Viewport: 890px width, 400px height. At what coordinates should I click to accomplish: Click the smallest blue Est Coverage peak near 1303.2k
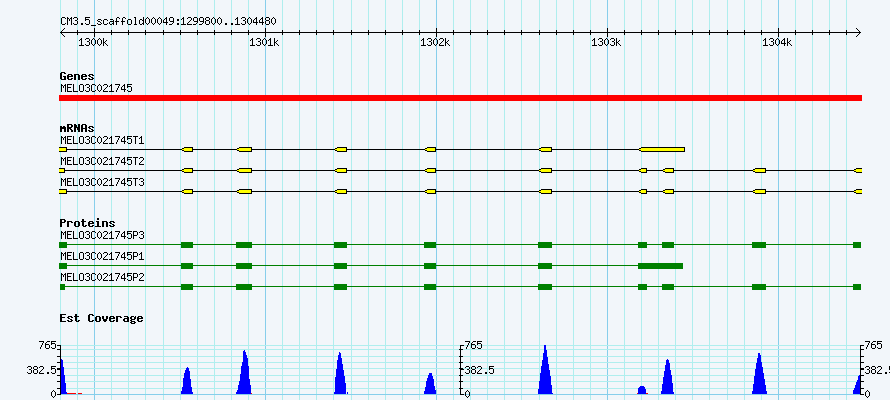pos(642,390)
